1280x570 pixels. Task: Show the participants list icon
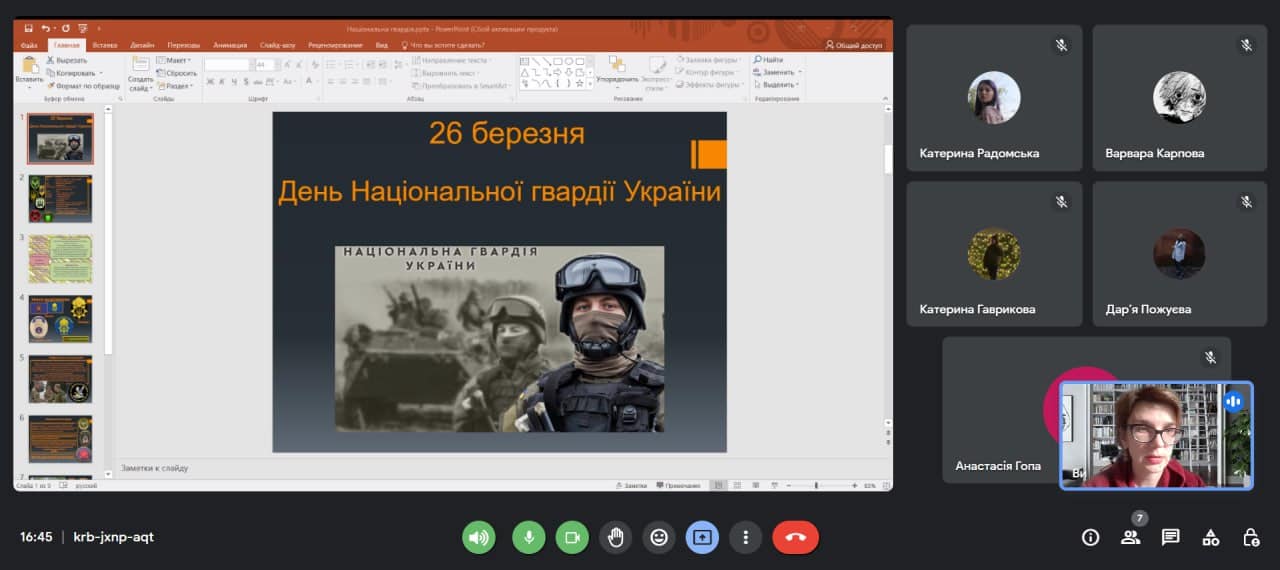click(x=1131, y=537)
